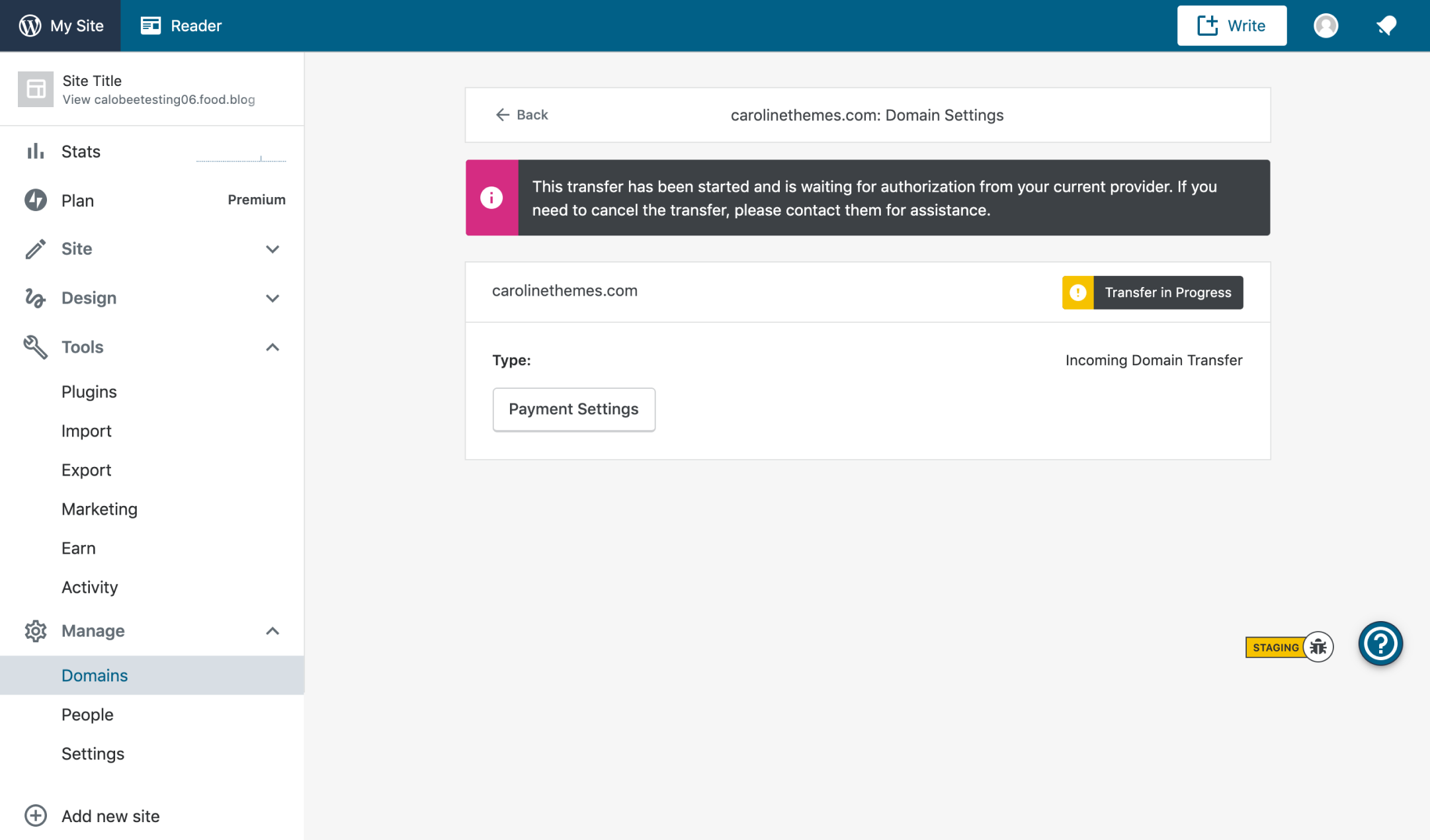Open the help question mark button
The image size is (1430, 840).
(x=1380, y=643)
